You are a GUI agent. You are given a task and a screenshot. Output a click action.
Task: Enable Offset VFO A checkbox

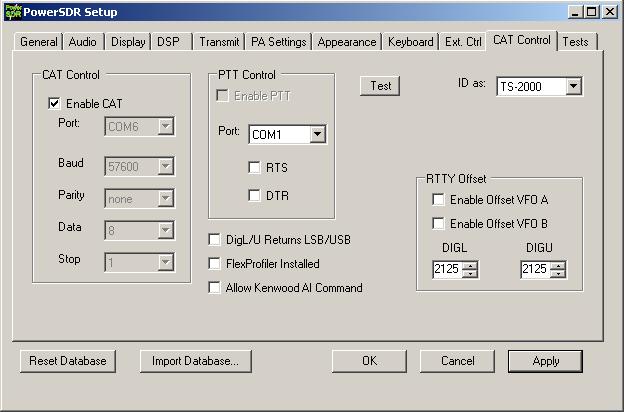[x=439, y=199]
